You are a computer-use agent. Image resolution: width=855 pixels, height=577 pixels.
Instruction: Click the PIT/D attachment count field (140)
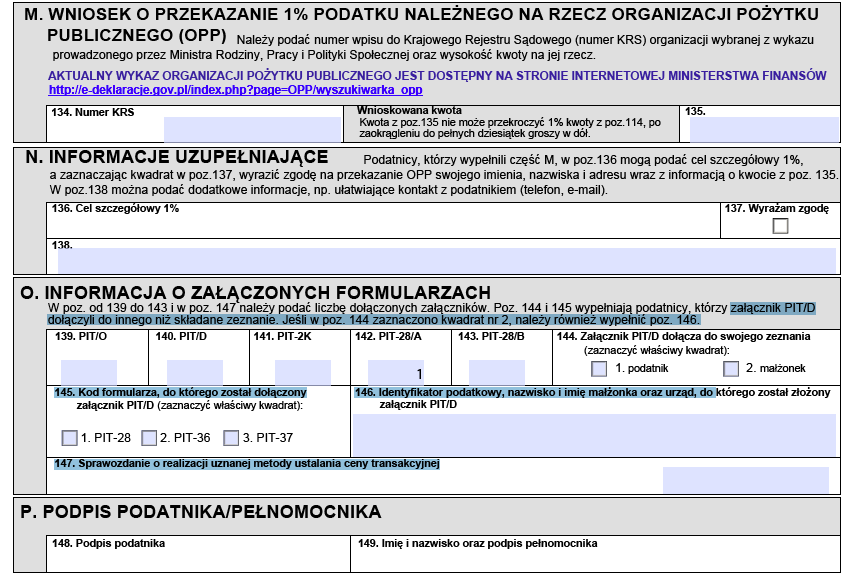195,372
